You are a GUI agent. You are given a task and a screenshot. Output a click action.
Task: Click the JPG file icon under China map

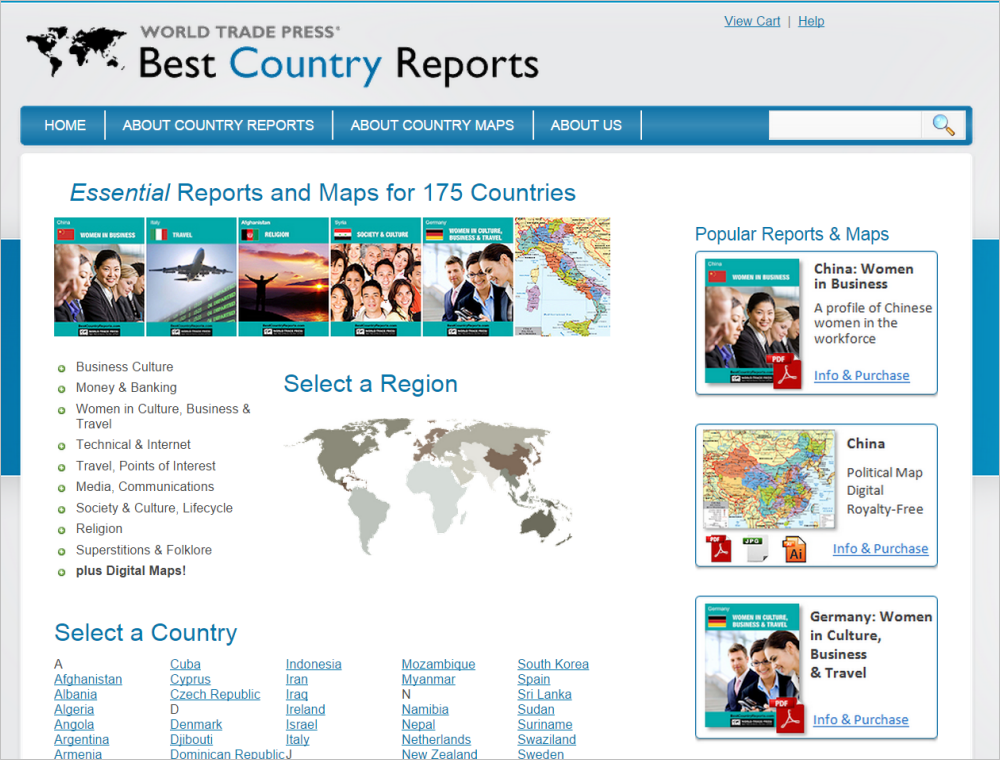point(756,549)
